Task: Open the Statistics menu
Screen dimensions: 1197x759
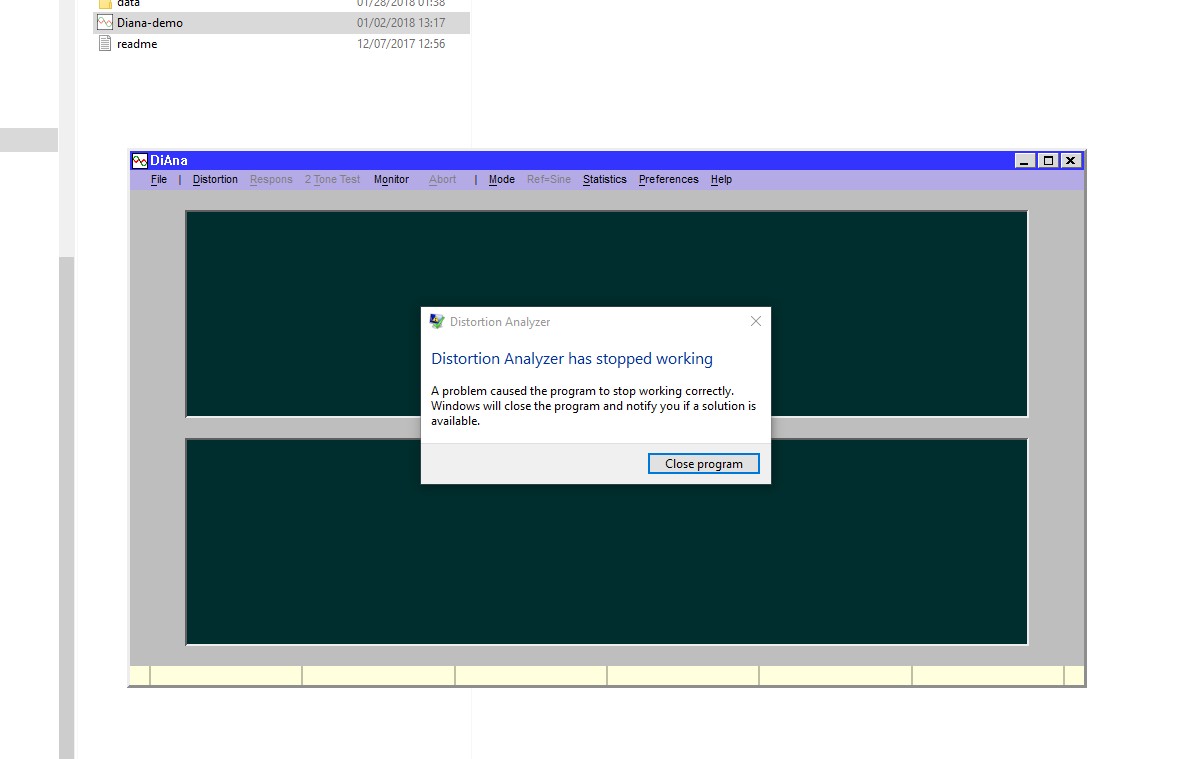Action: [x=605, y=179]
